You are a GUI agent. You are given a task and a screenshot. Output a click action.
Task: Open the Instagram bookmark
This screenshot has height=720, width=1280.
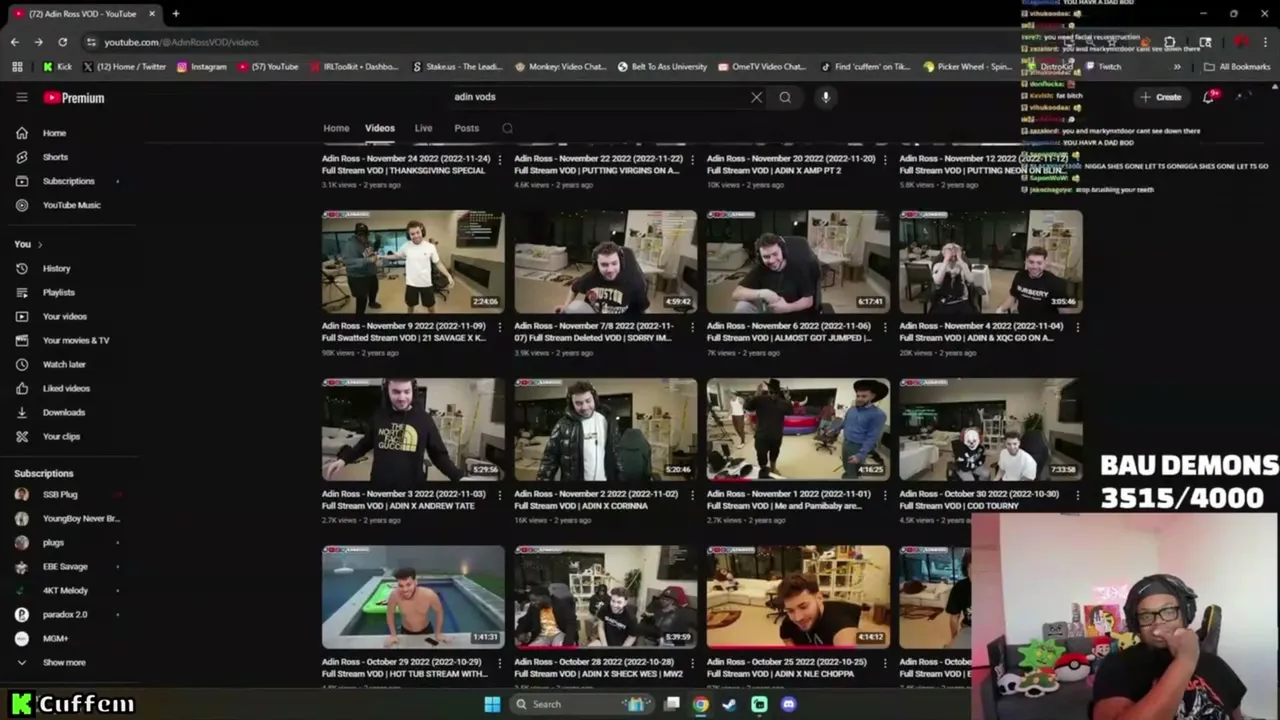(x=201, y=67)
